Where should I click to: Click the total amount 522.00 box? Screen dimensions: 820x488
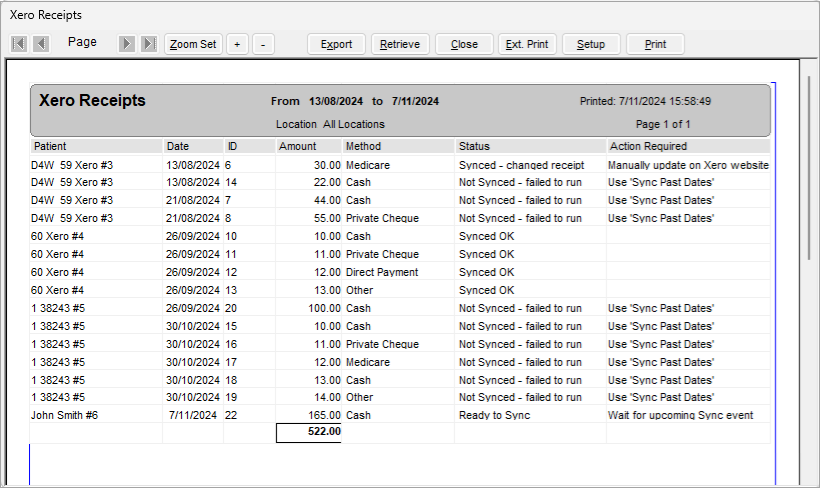309,433
